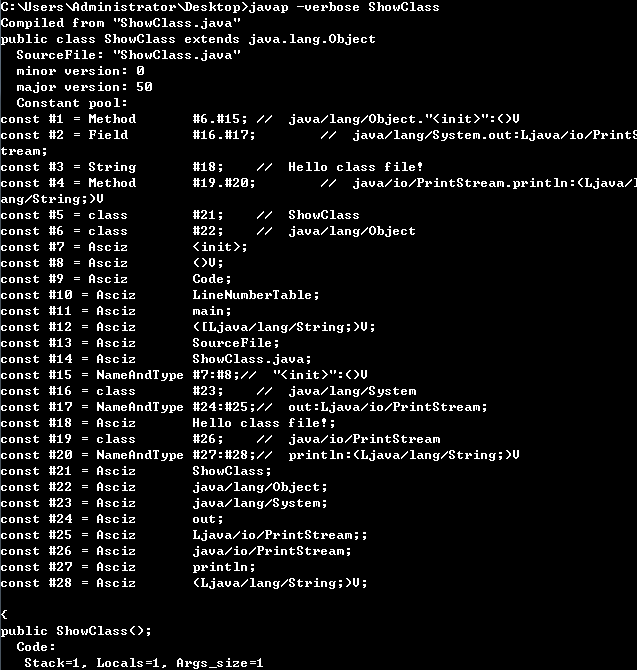The height and width of the screenshot is (670, 637).
Task: Click the 'LineNumberTable;' text on const #10
Action: pos(256,295)
